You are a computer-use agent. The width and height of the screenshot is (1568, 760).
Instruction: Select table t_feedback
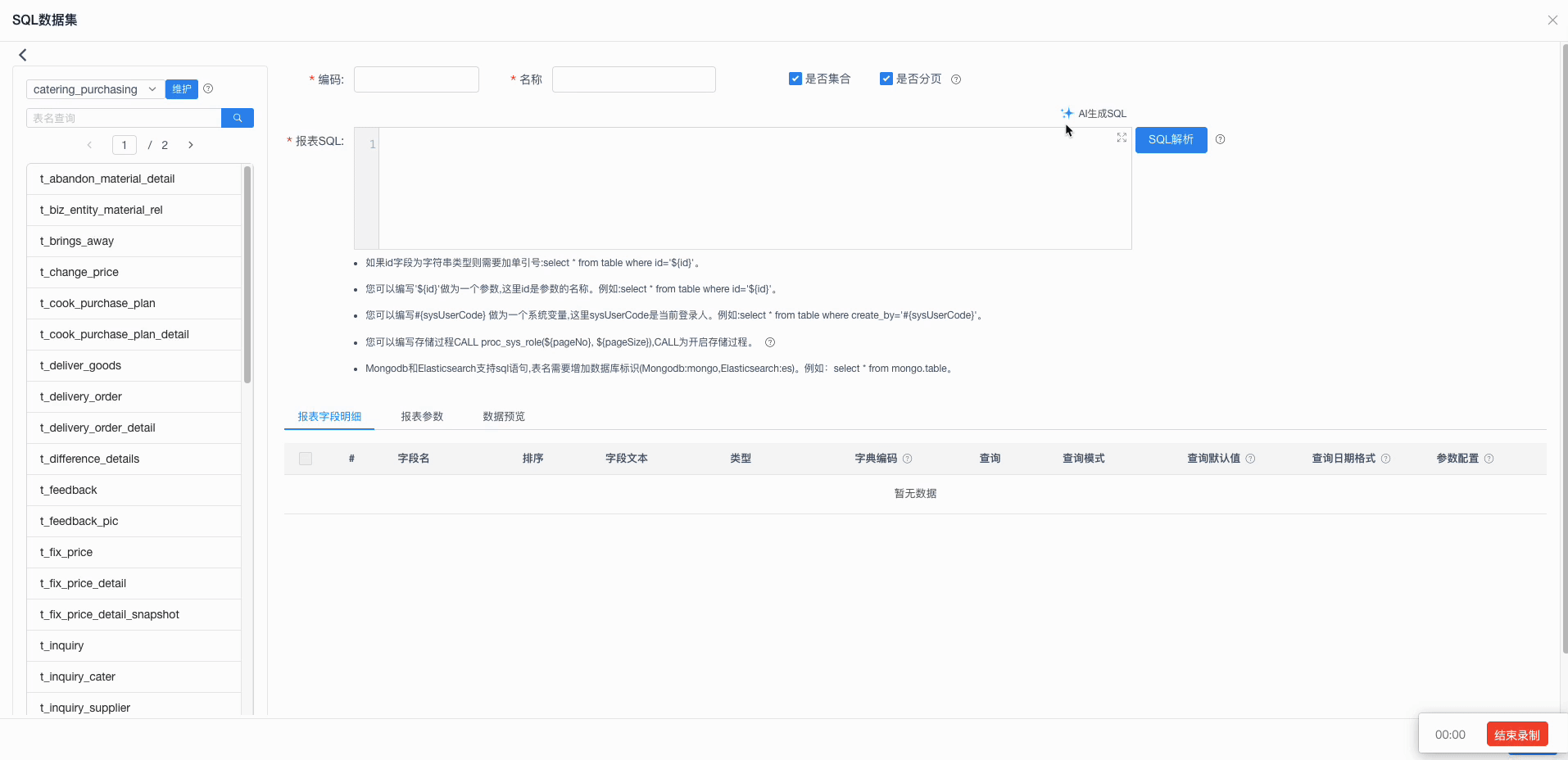[134, 491]
